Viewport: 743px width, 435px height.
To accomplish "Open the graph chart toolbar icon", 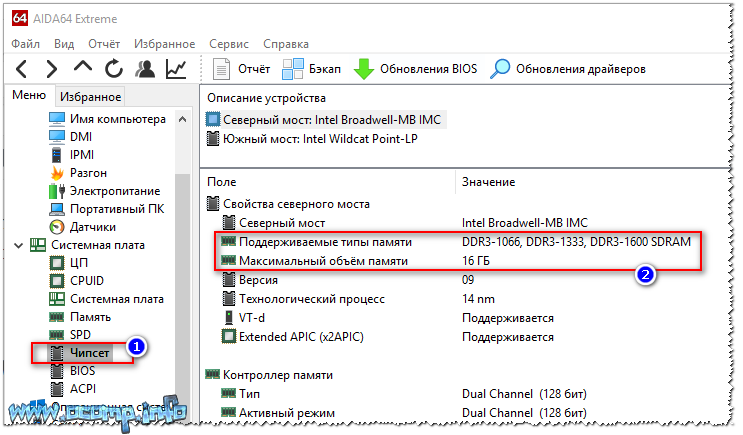I will (x=176, y=69).
